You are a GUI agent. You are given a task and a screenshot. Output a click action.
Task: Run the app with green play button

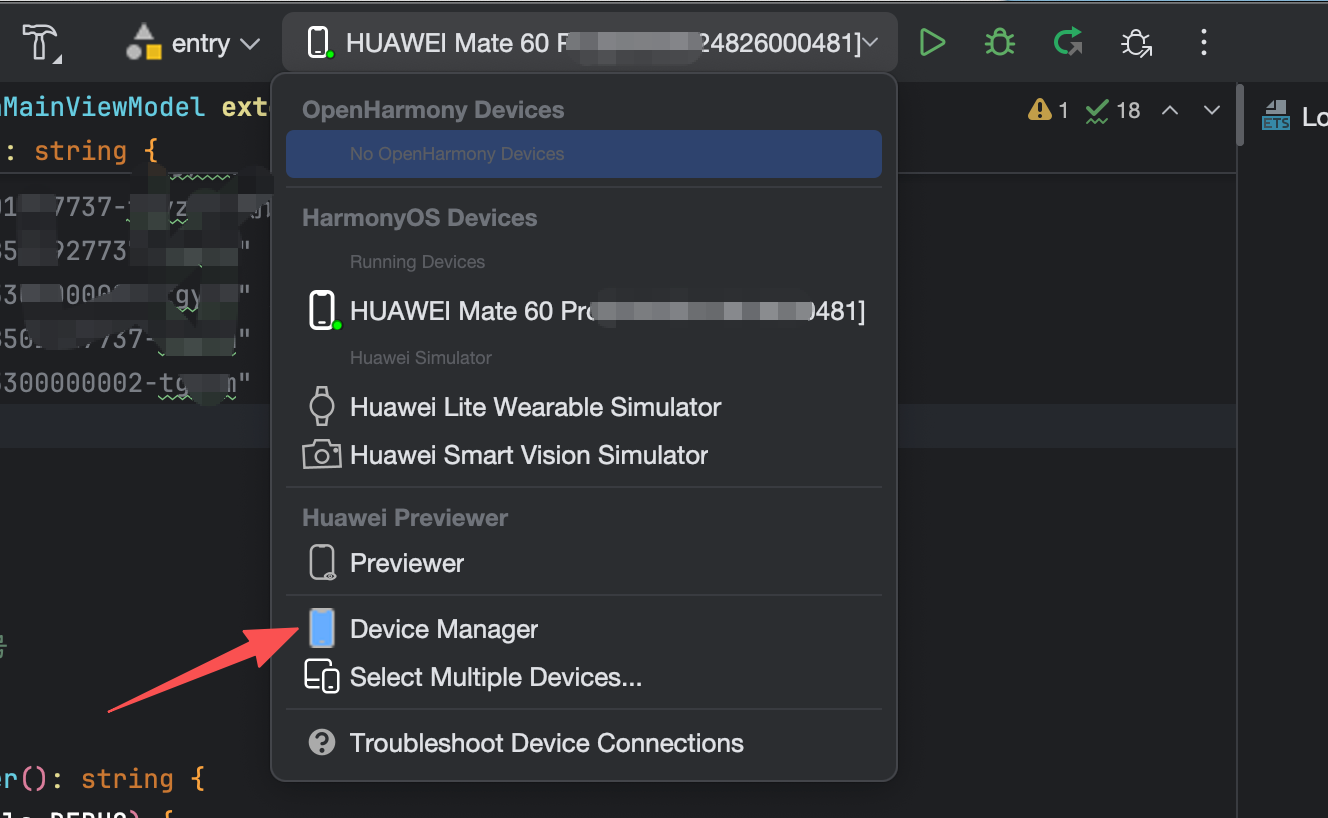tap(932, 43)
